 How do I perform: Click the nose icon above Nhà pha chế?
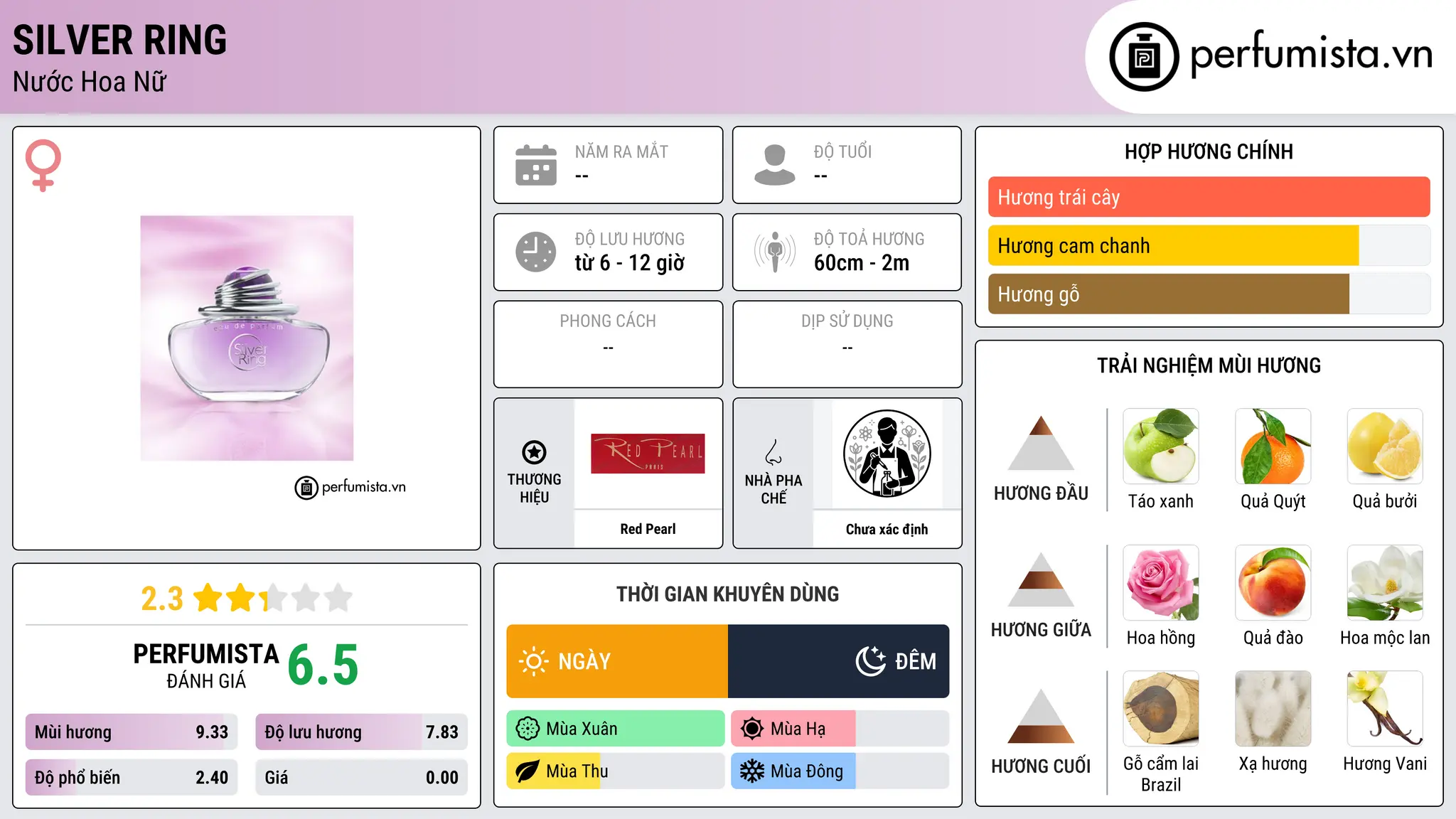773,452
